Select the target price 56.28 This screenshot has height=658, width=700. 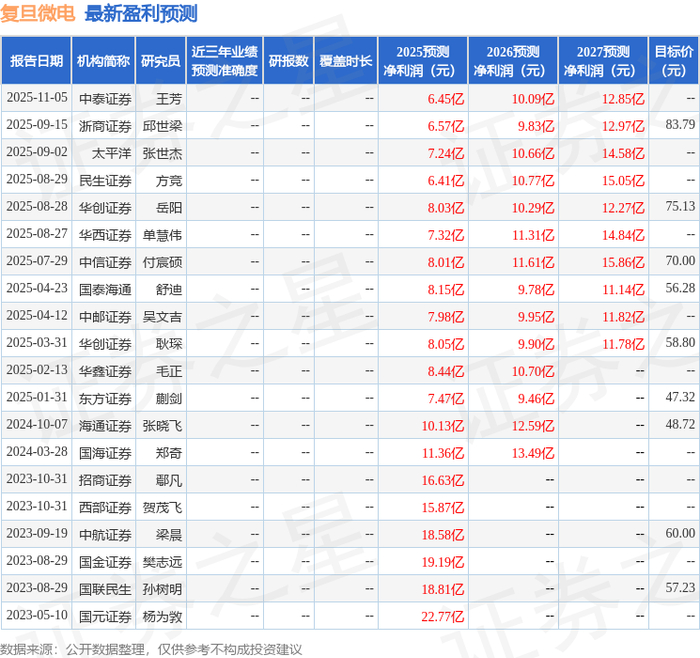(680, 288)
